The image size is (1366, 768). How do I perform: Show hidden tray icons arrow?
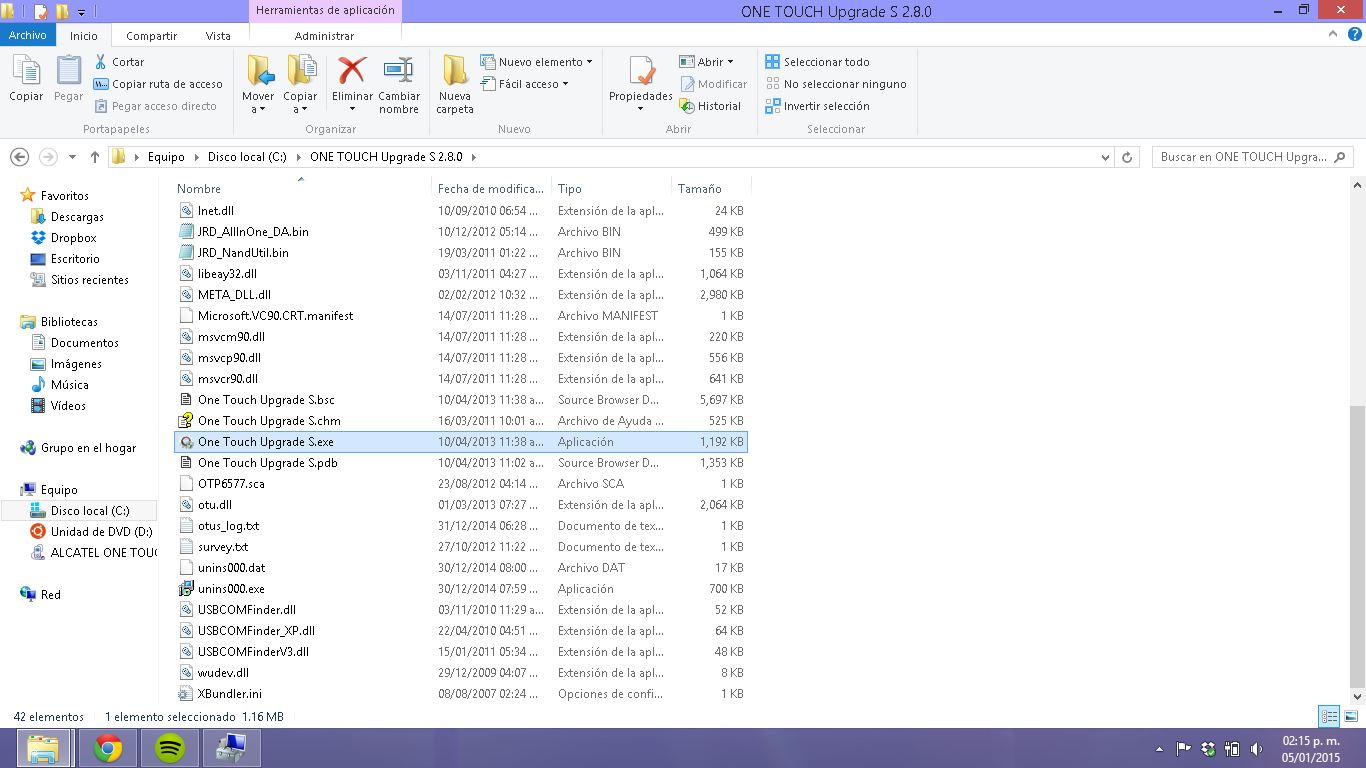[x=1159, y=748]
